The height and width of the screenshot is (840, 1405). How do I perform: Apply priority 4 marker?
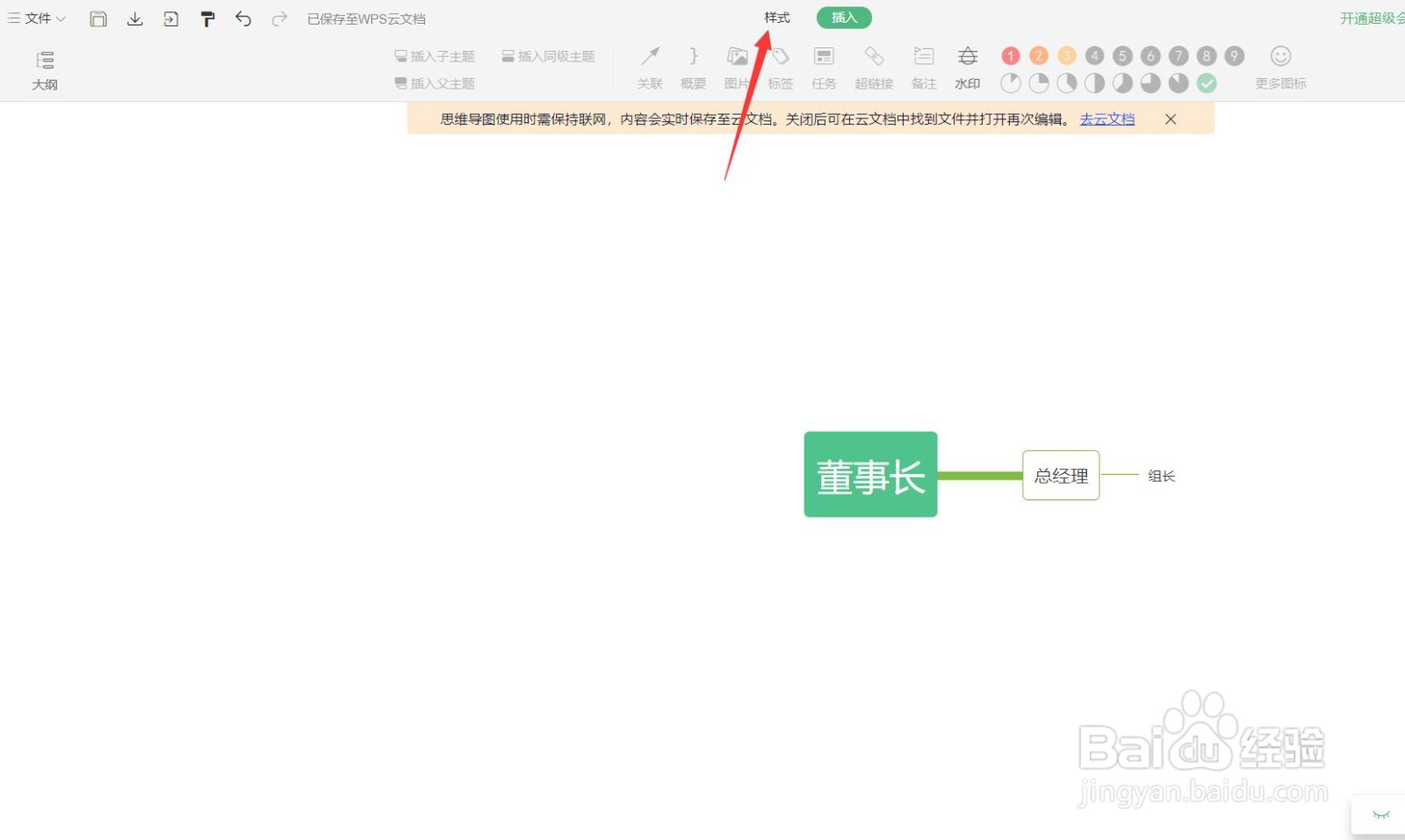(x=1095, y=56)
